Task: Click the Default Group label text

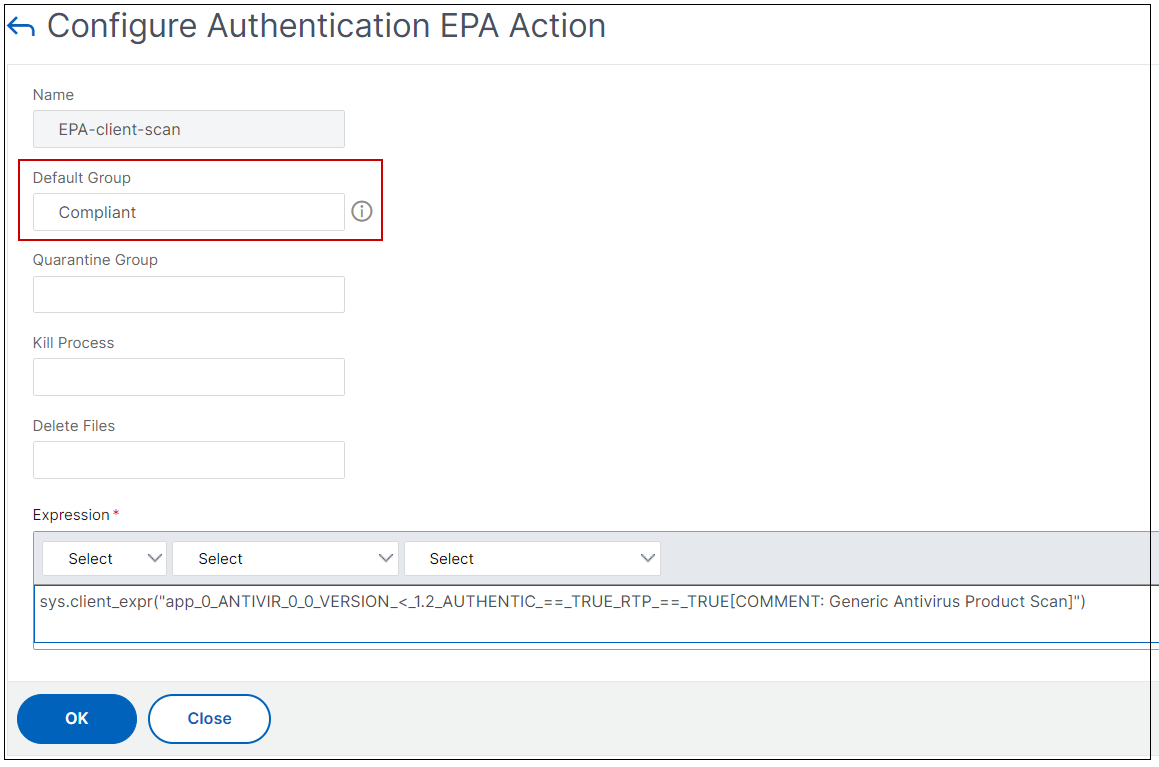Action: pos(82,178)
